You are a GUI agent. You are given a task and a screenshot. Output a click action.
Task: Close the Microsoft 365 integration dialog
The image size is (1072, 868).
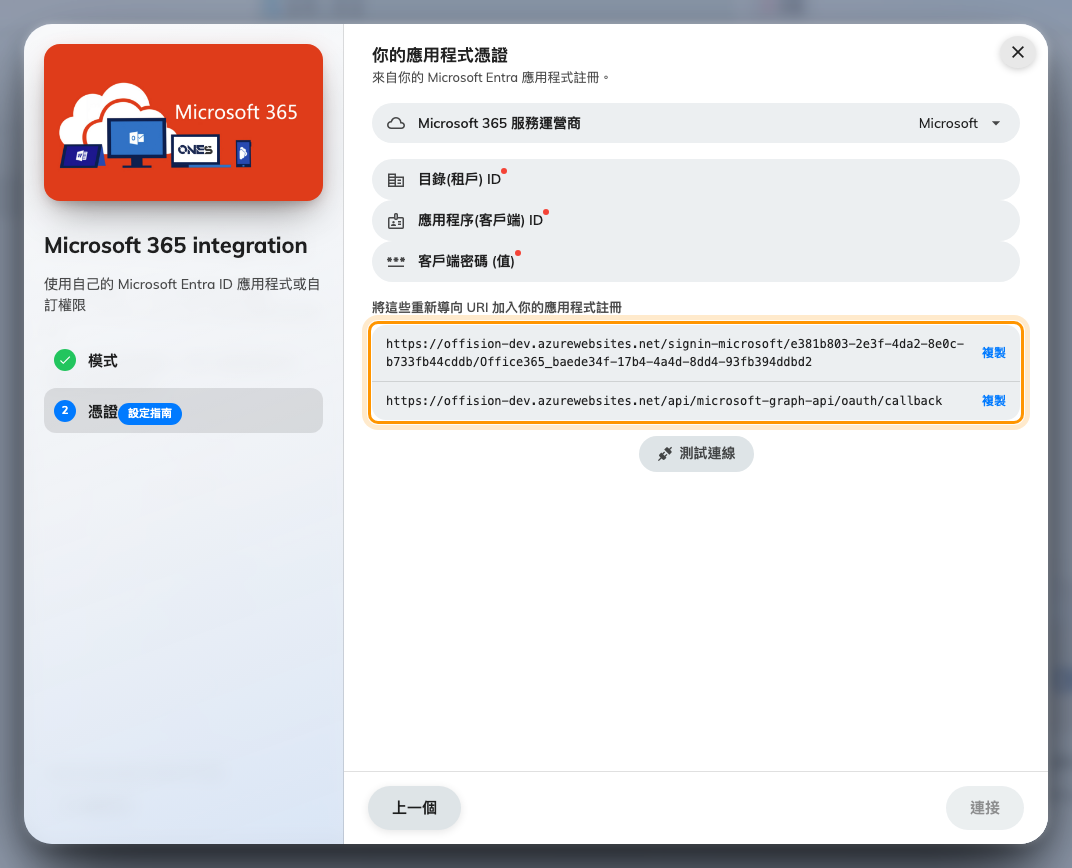(1017, 52)
